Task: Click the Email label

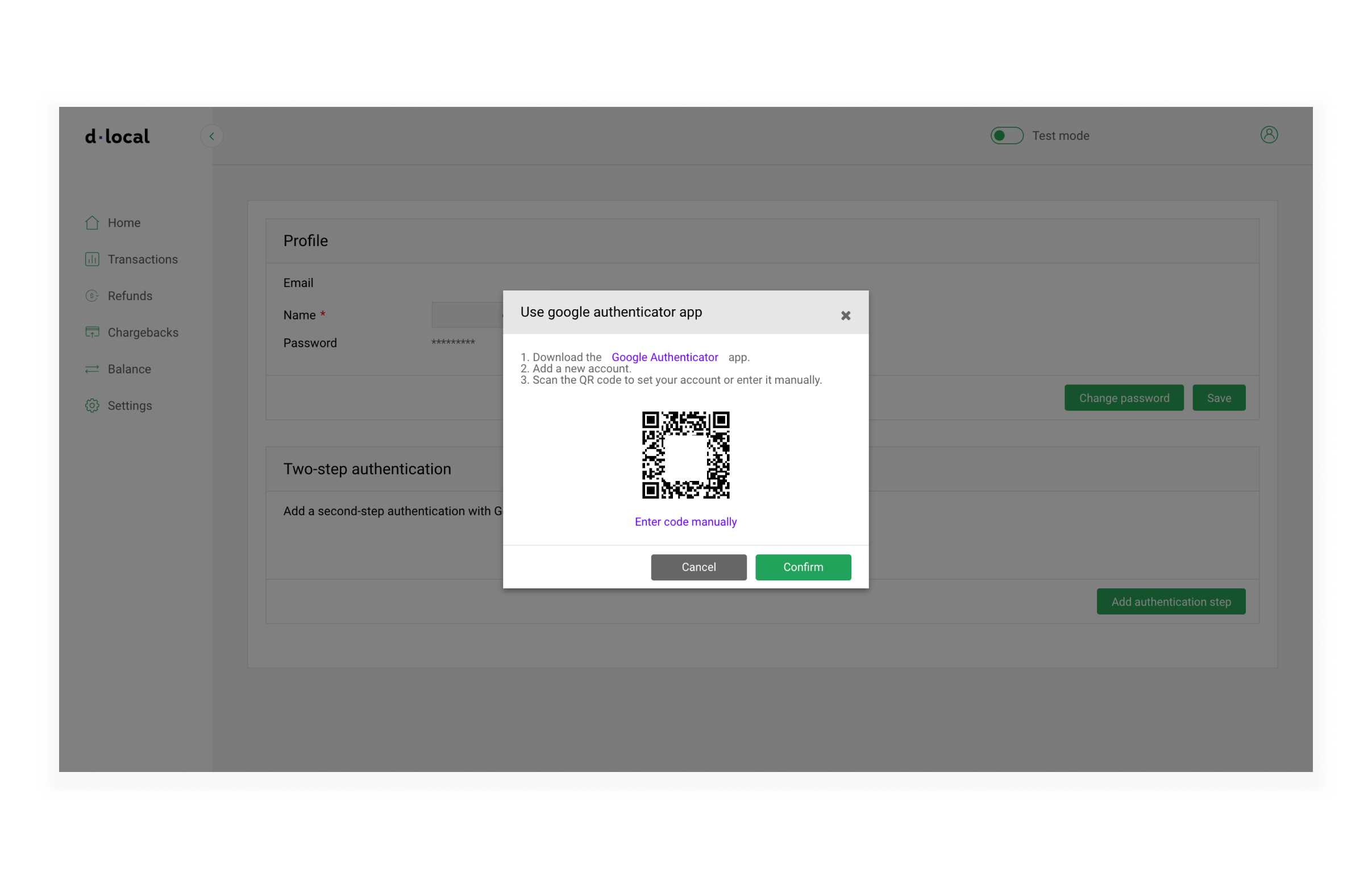Action: pos(298,283)
